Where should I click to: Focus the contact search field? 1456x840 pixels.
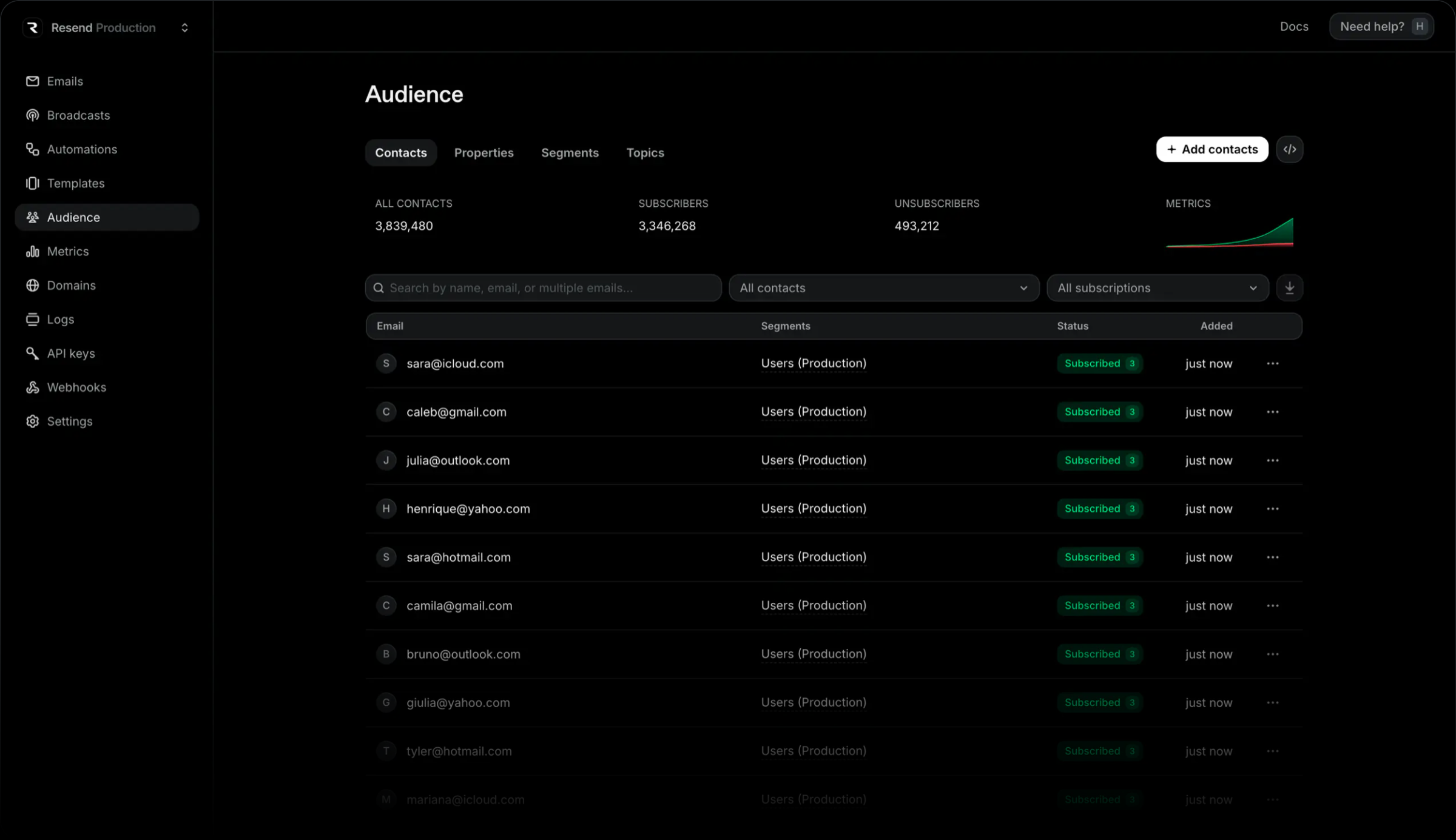coord(543,287)
